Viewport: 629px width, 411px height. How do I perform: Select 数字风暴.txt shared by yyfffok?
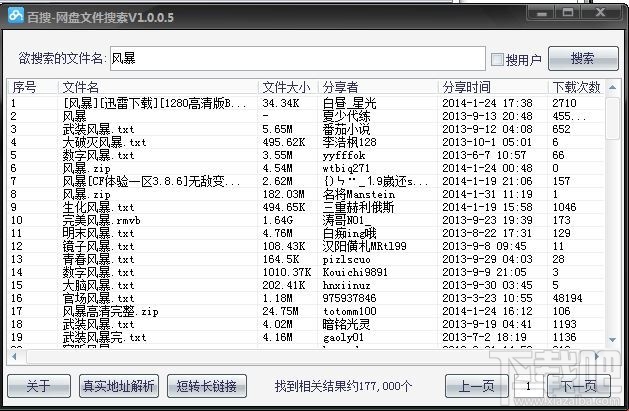pyautogui.click(x=306, y=155)
